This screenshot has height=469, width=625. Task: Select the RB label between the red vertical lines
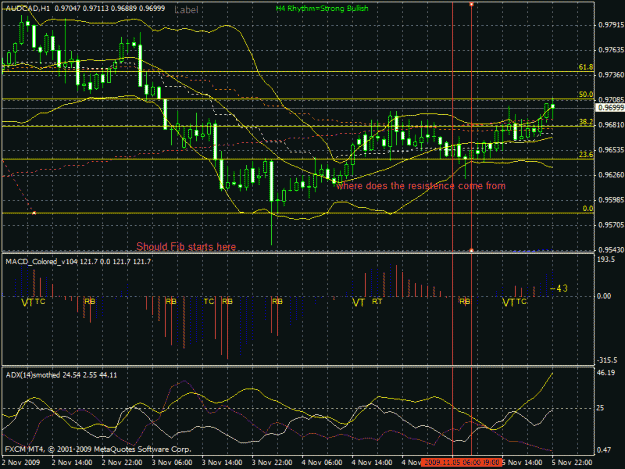464,302
